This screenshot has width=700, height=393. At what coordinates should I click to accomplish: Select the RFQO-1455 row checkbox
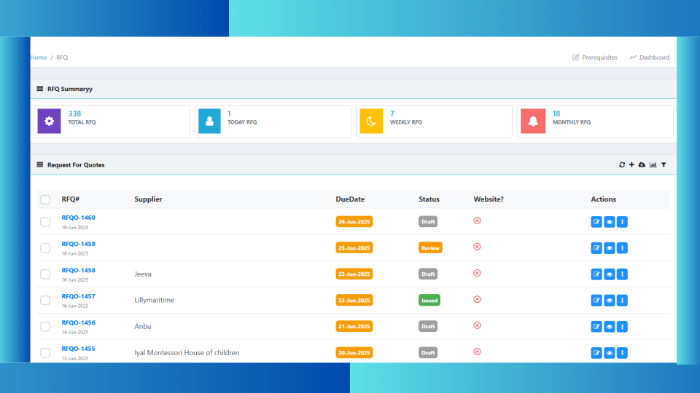click(45, 353)
